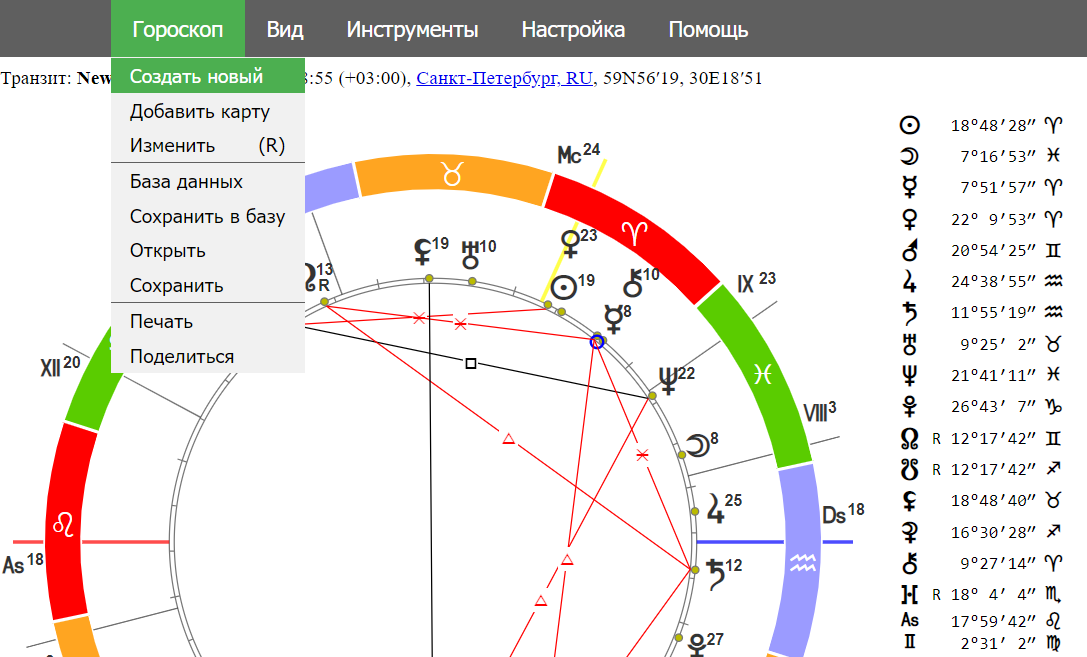
Task: Click Pluto position 26°43′ 7″
Action: click(993, 406)
